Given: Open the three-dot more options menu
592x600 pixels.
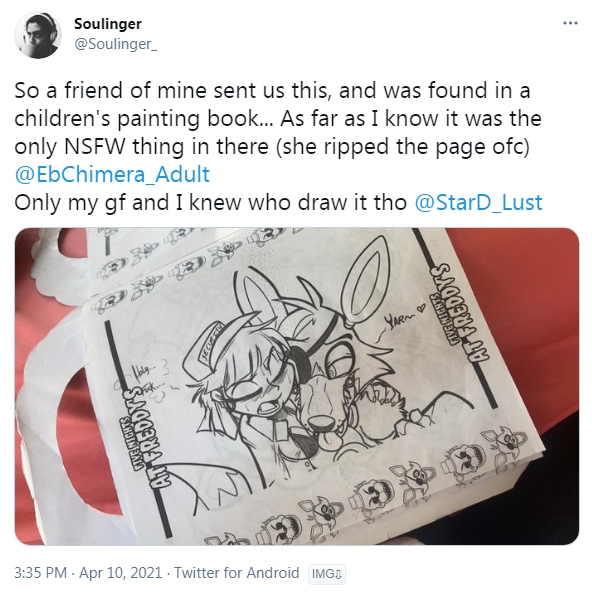Looking at the screenshot, I should pyautogui.click(x=570, y=23).
